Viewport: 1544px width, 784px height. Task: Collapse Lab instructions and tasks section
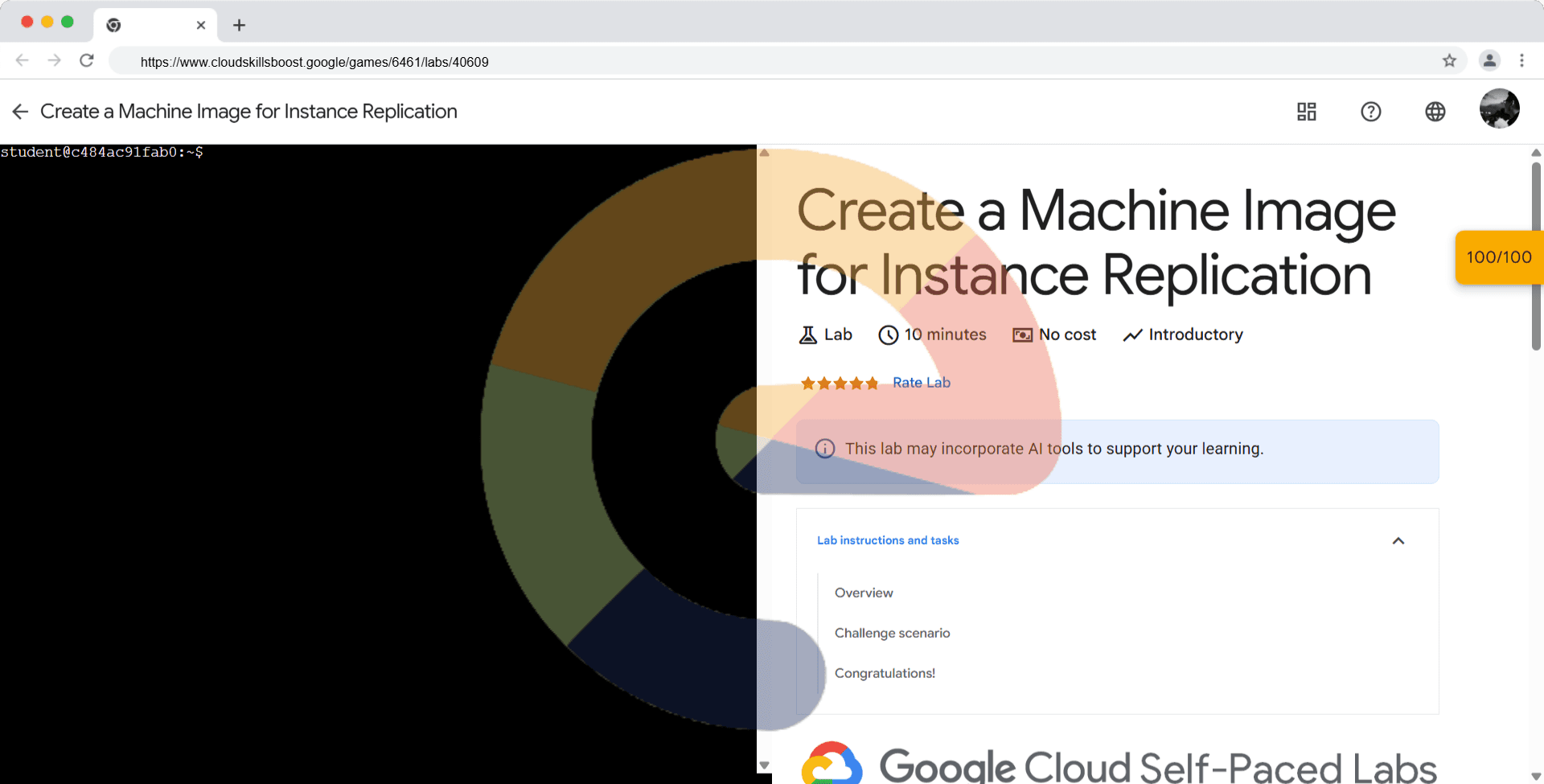[x=1398, y=540]
